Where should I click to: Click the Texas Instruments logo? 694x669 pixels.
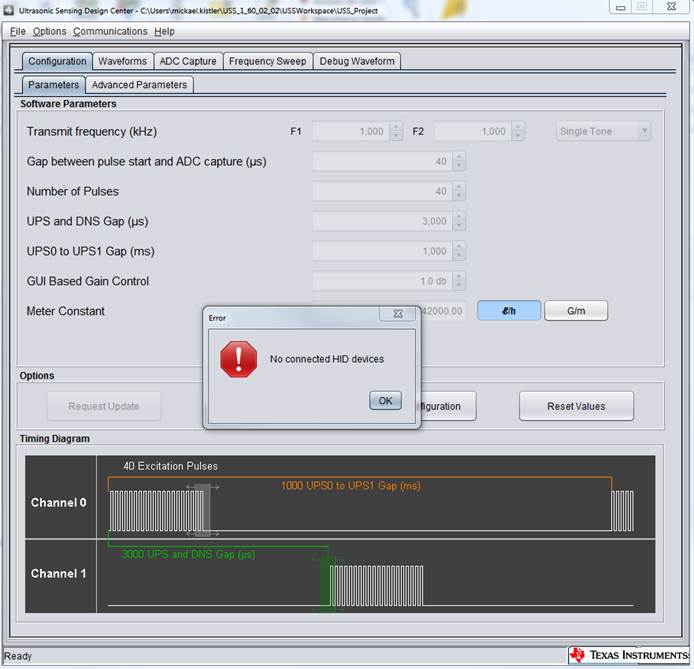[x=629, y=655]
